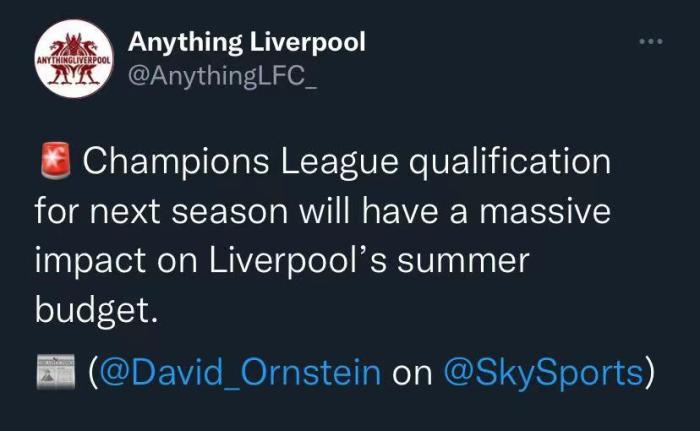Click the newspaper emoji icon
This screenshot has height=431, width=700.
(56, 373)
